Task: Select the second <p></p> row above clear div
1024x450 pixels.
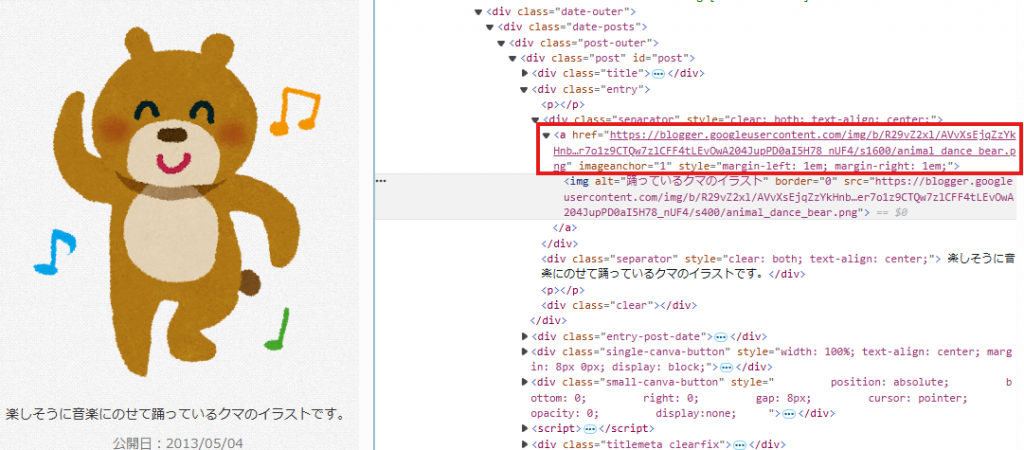Action: tap(562, 290)
